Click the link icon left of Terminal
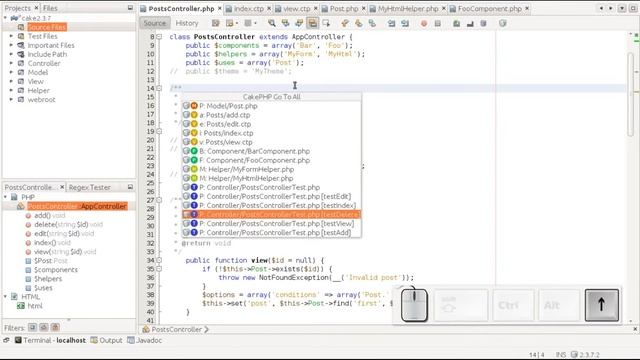The height and width of the screenshot is (360, 640). (6, 340)
